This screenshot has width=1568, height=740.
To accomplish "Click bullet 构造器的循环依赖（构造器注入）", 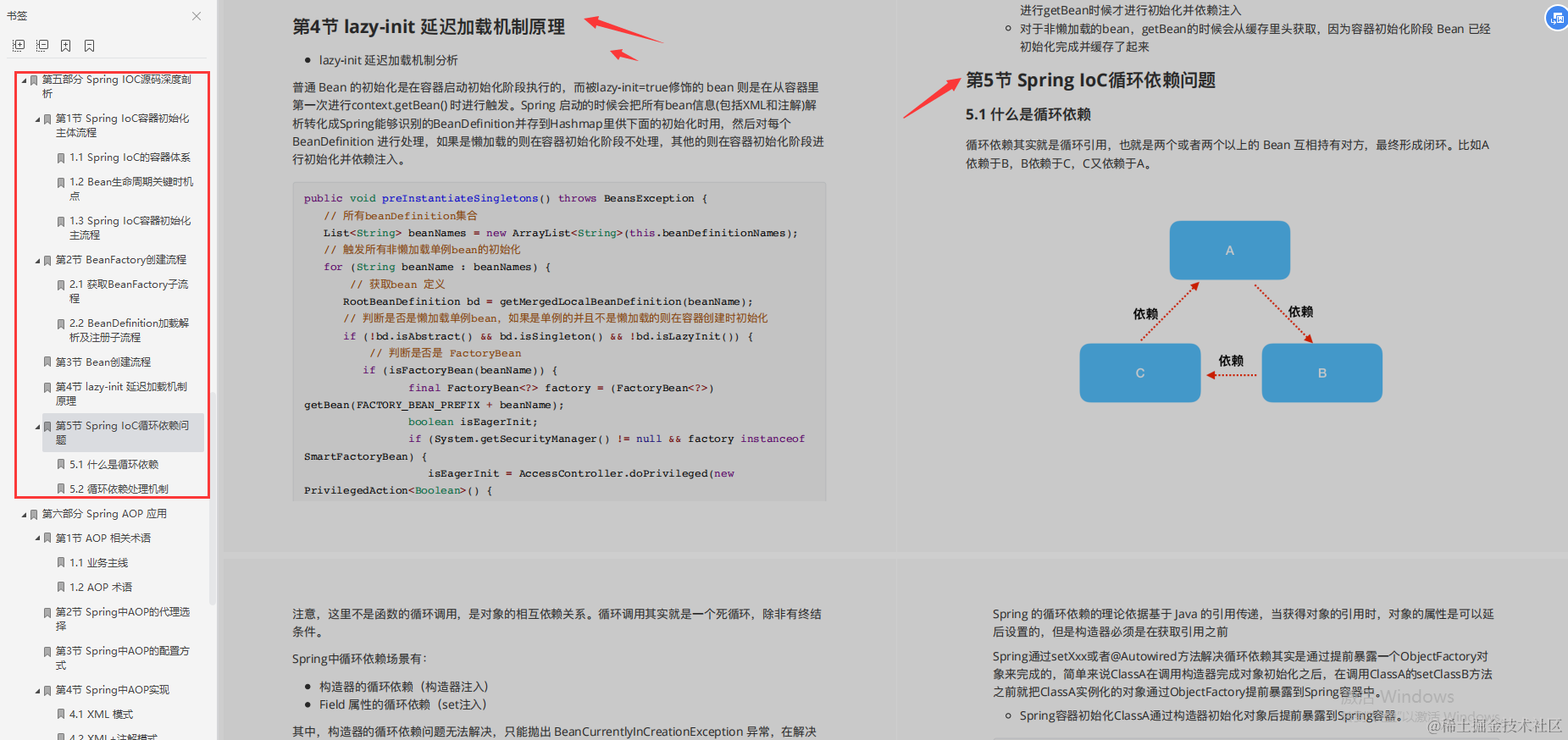I will 404,687.
